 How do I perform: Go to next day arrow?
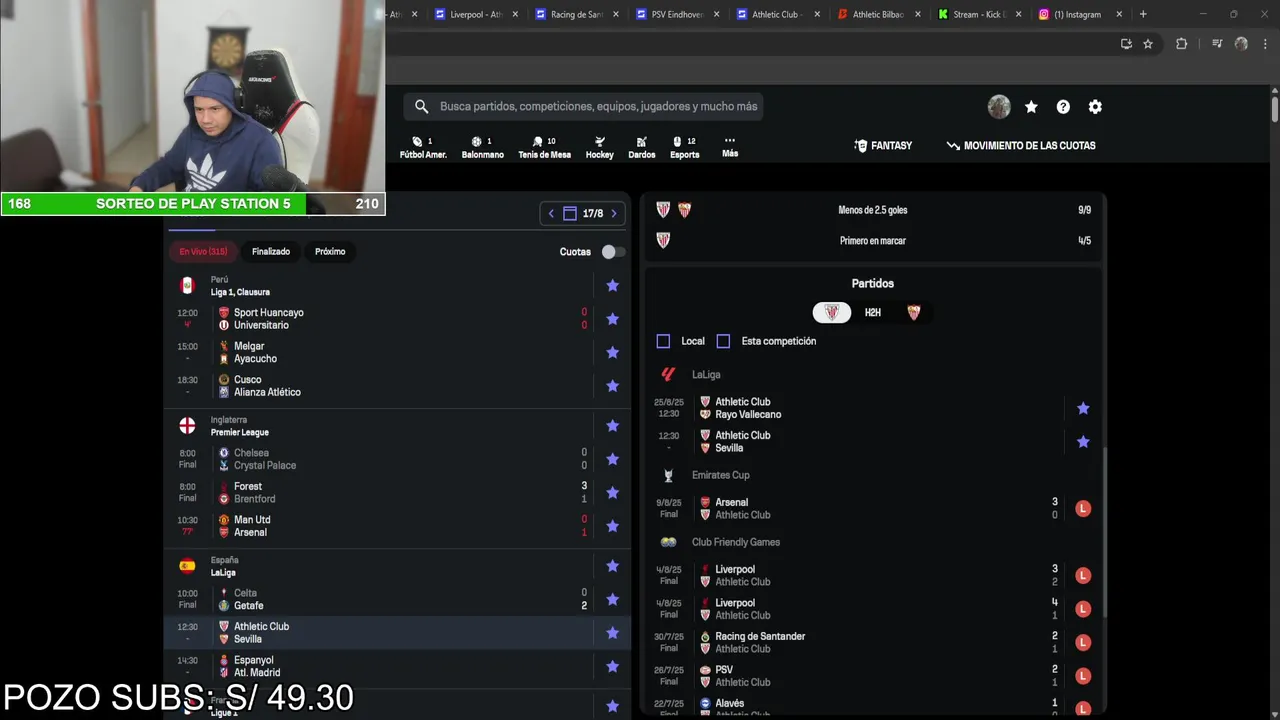coord(614,214)
